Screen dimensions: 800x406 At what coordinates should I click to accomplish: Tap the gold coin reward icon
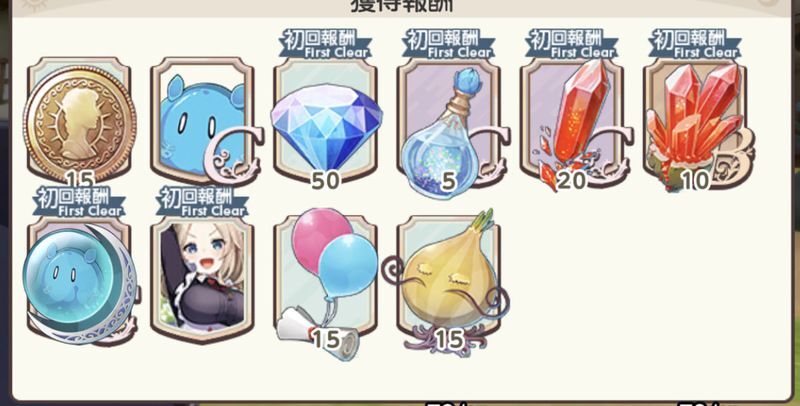(80, 121)
